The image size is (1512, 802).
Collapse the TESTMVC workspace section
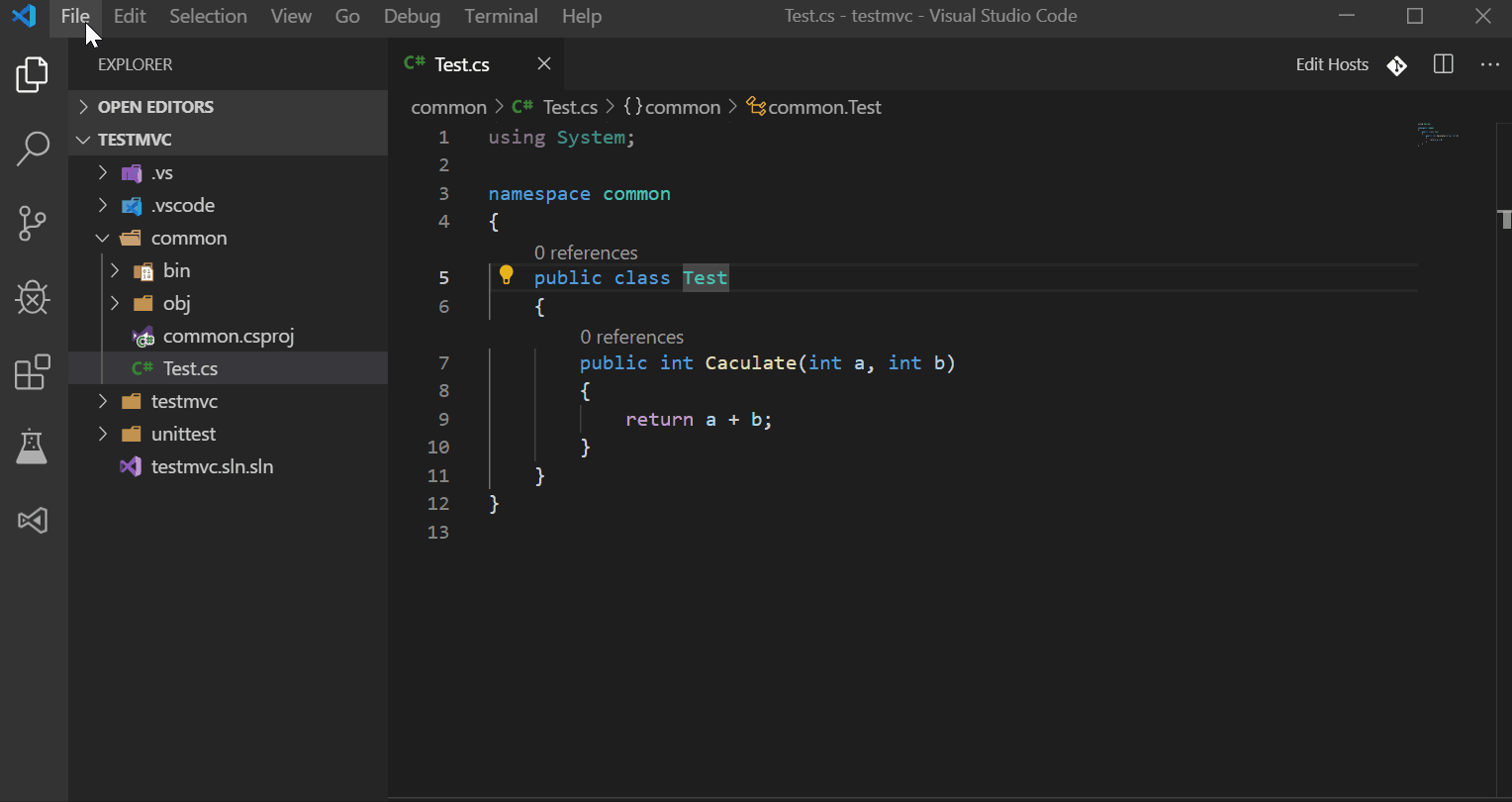coord(83,140)
